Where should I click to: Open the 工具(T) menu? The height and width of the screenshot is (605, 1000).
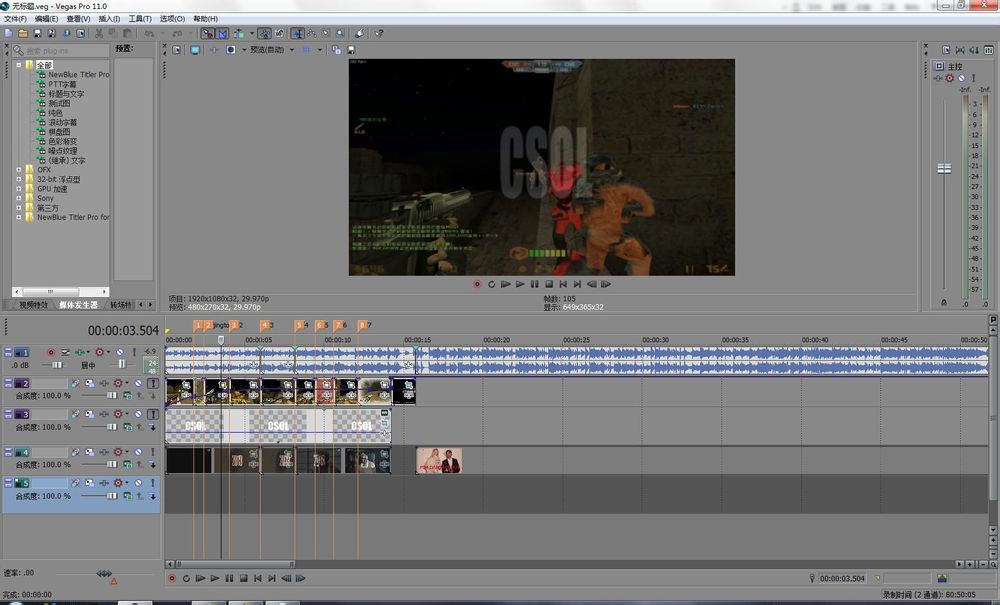[140, 19]
